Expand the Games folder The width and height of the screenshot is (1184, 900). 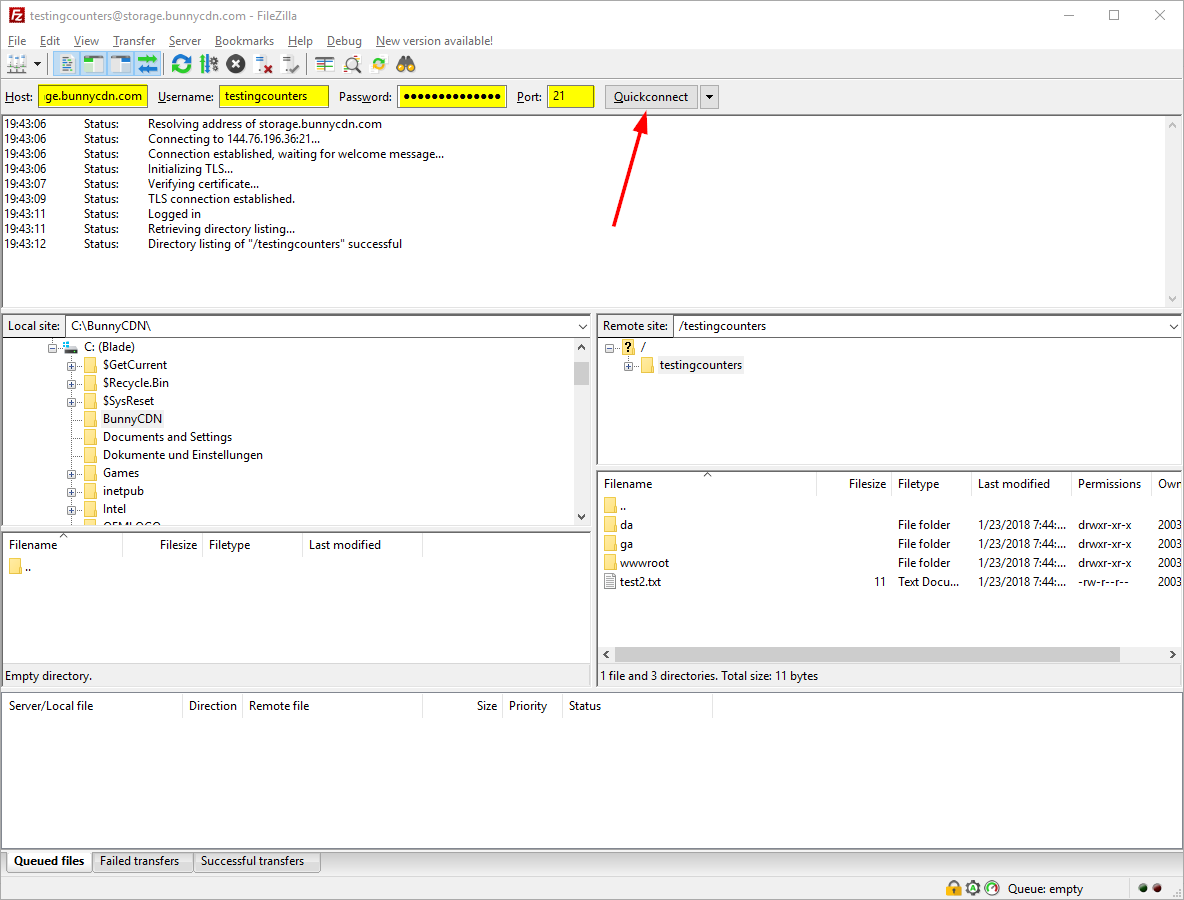71,474
